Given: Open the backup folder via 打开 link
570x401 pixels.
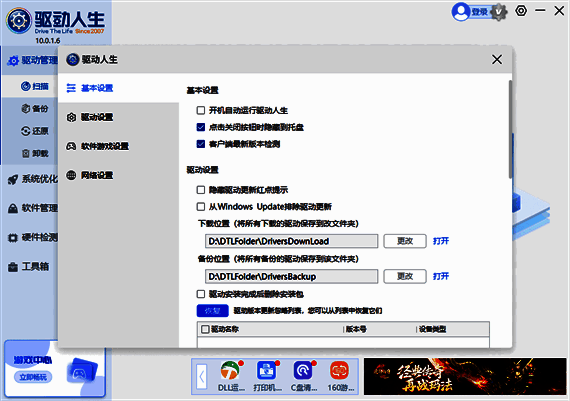Looking at the screenshot, I should point(441,276).
